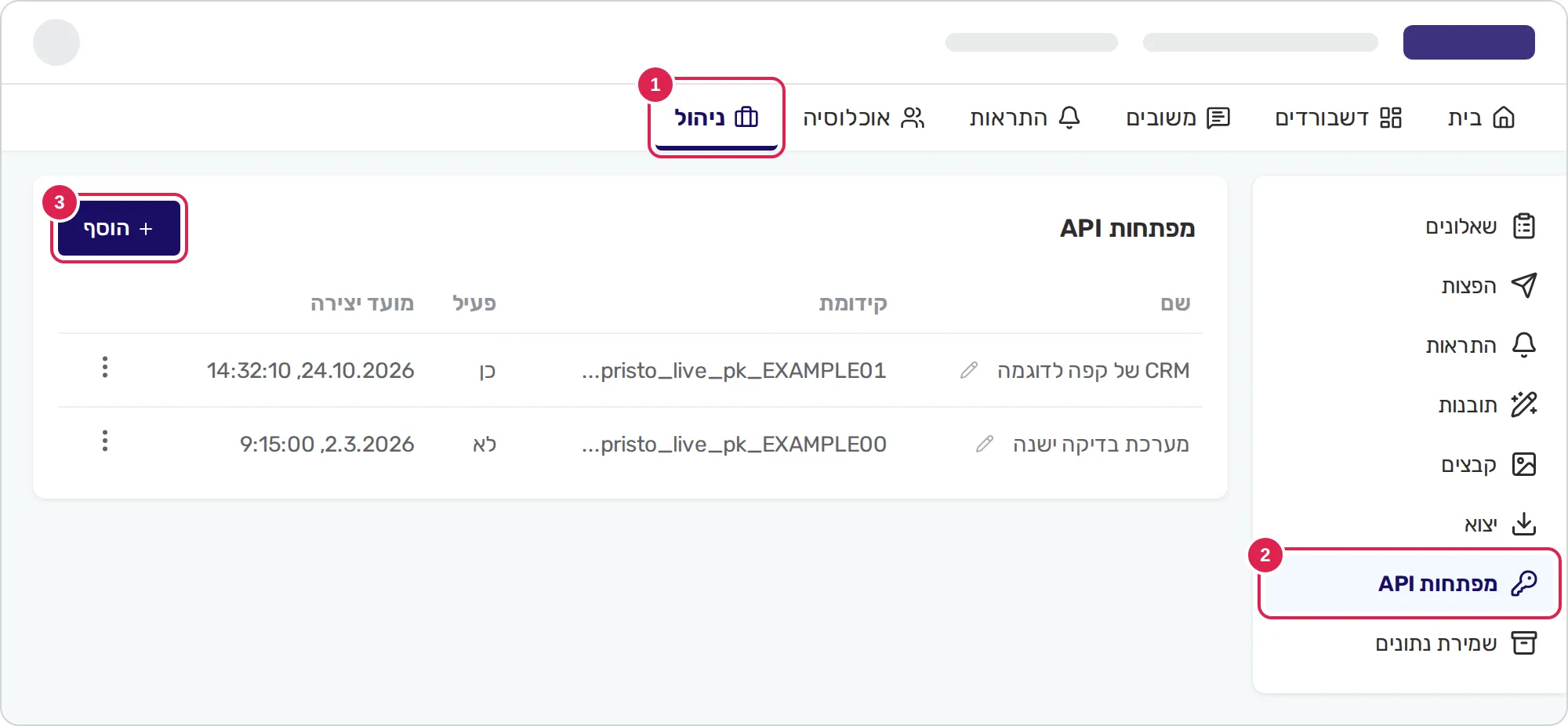Edit name of מערכת בדיקה ישנה key
Image resolution: width=1568 pixels, height=726 pixels.
click(x=985, y=444)
